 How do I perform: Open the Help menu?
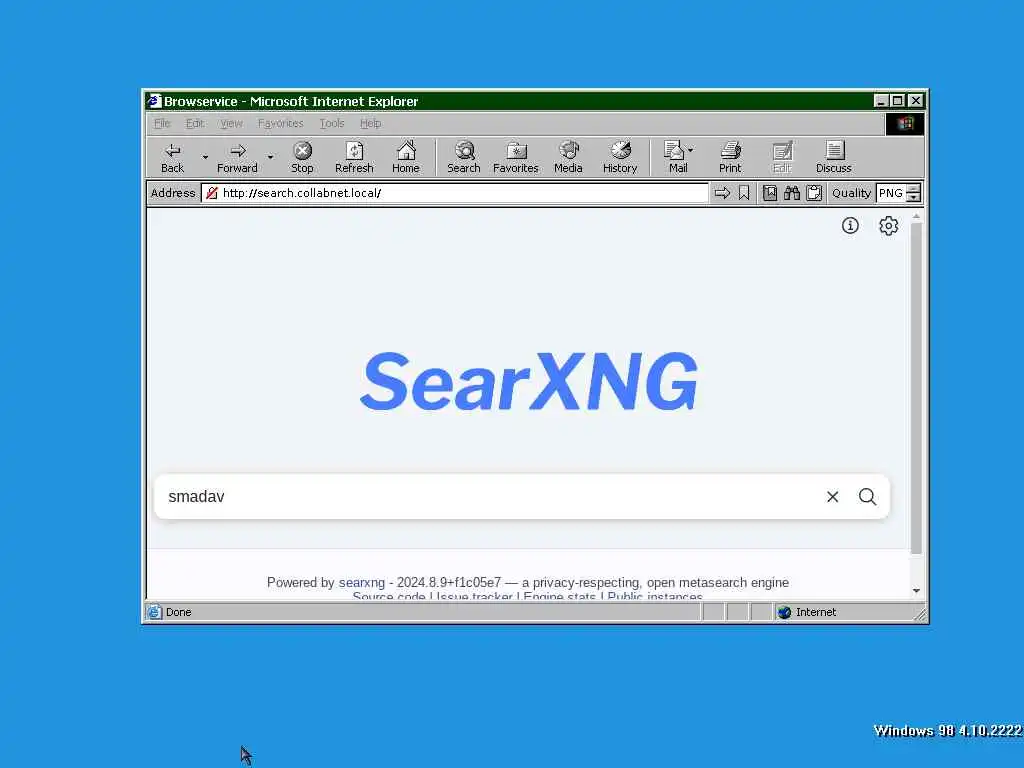coord(370,123)
